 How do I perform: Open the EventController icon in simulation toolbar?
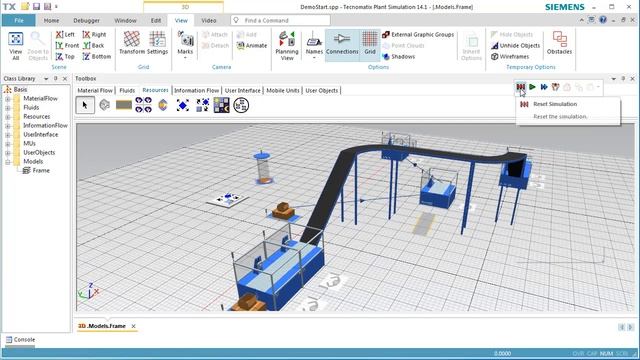555,87
